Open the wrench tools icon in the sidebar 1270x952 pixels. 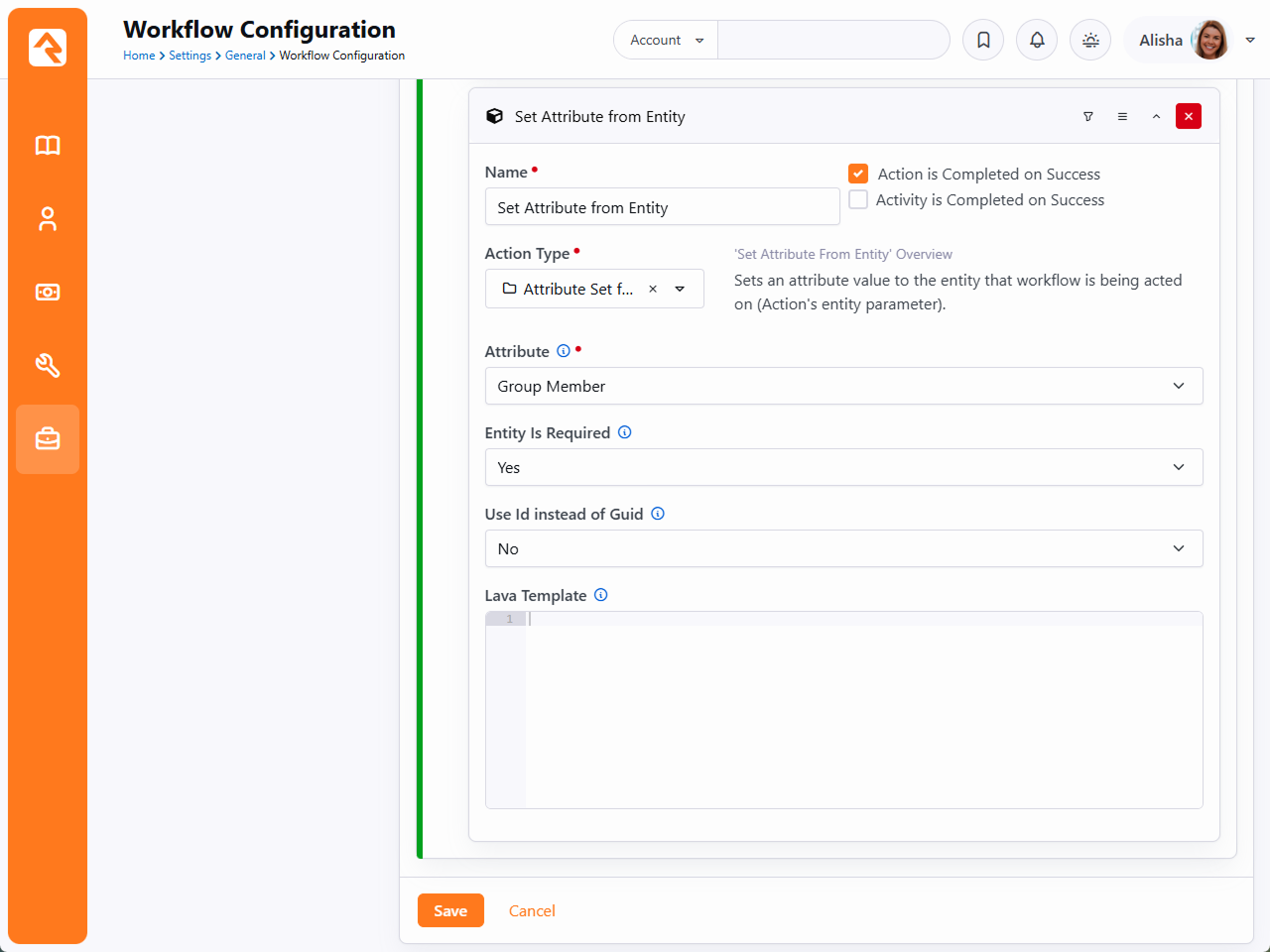click(48, 366)
